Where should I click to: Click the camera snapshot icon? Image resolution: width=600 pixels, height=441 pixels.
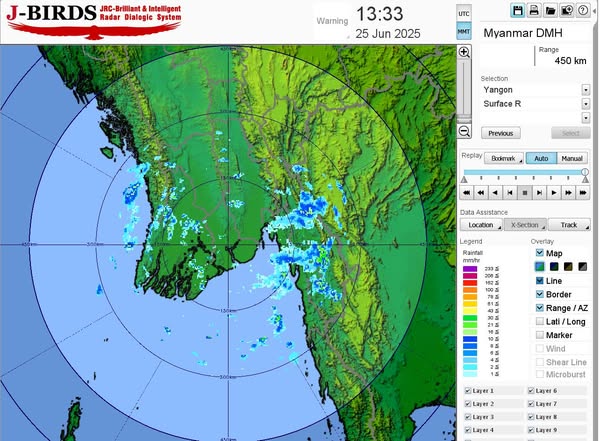pyautogui.click(x=566, y=10)
